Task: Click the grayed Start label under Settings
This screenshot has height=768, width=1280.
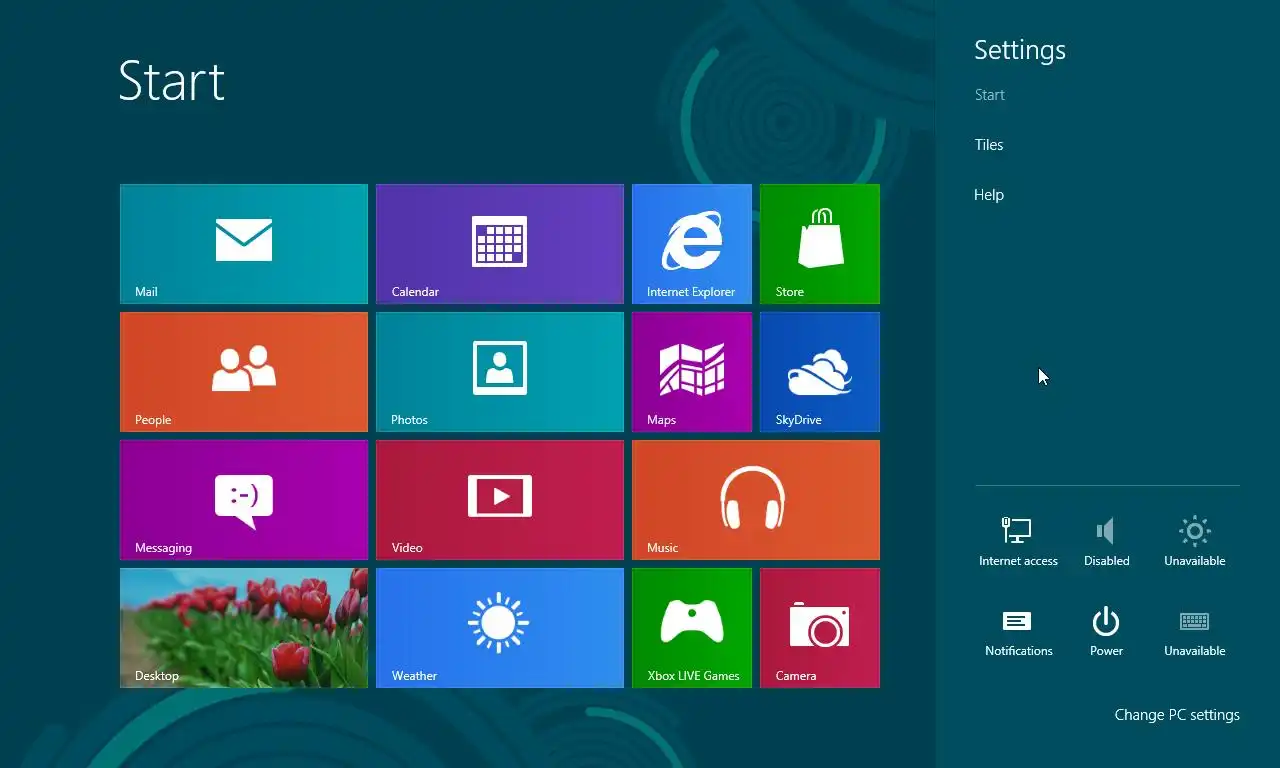Action: [990, 95]
